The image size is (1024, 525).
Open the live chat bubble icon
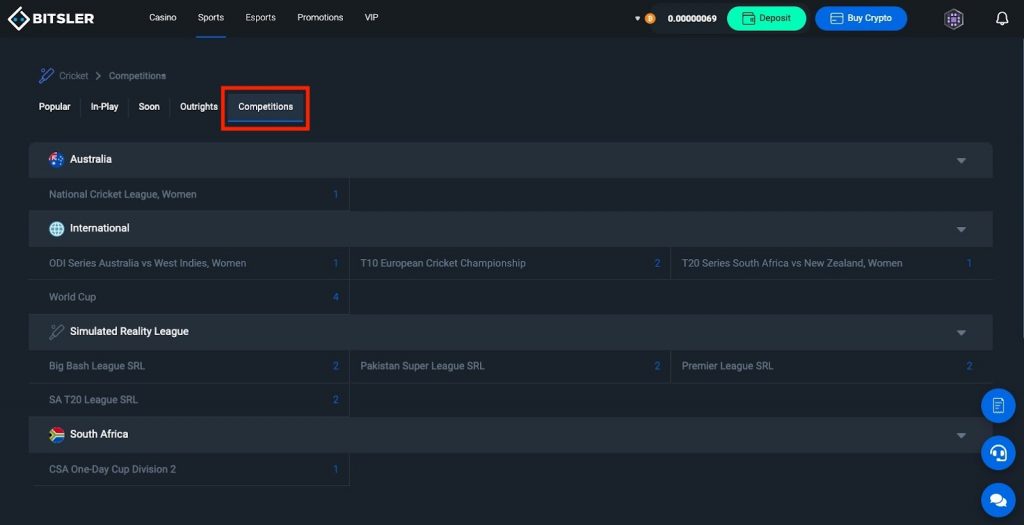(x=998, y=497)
